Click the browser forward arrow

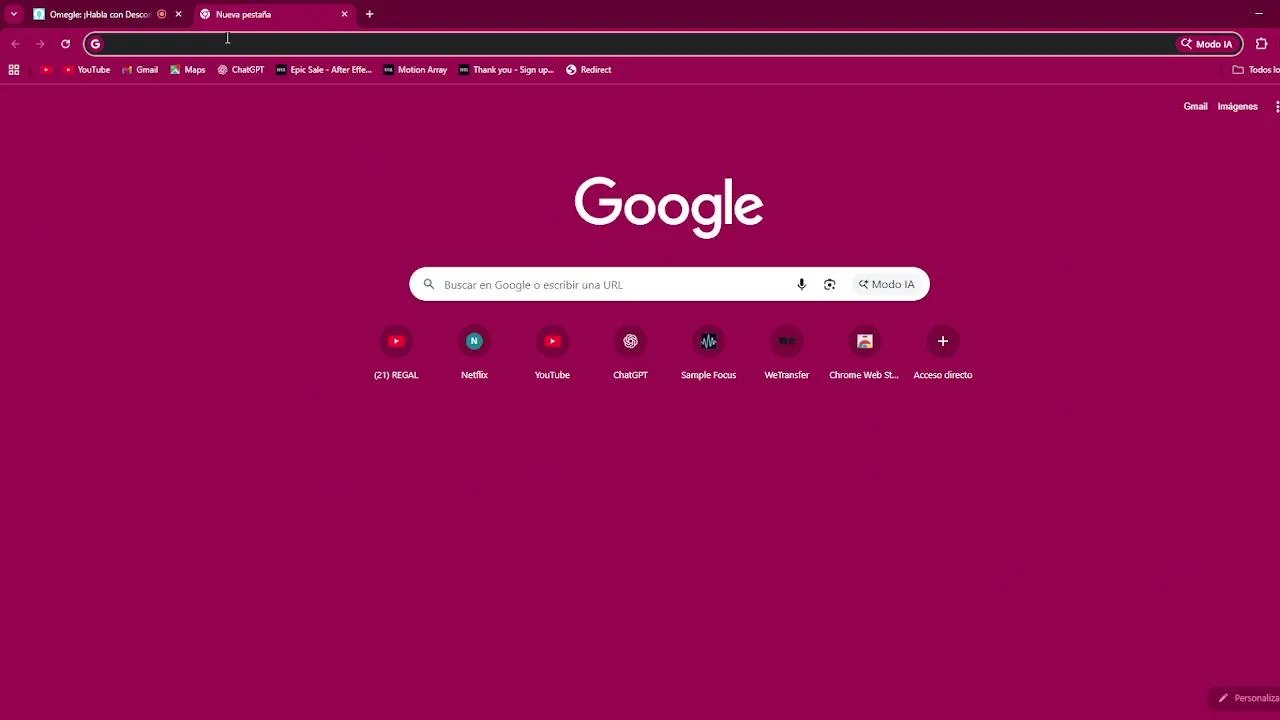point(40,44)
